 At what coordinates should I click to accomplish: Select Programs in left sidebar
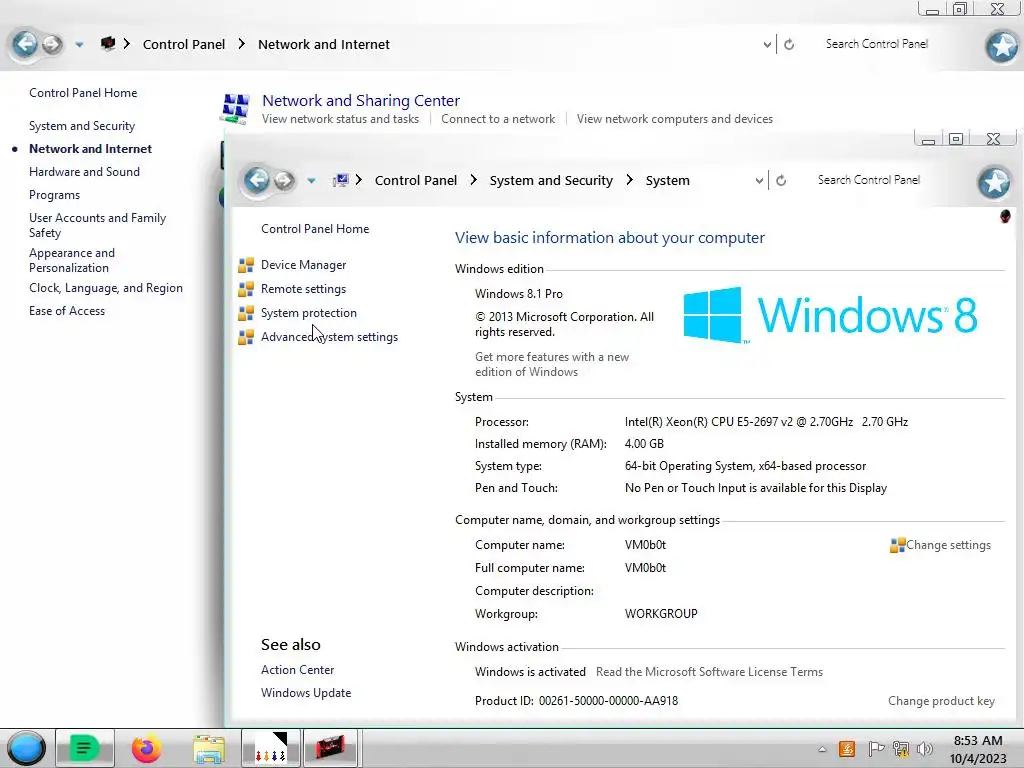54,195
